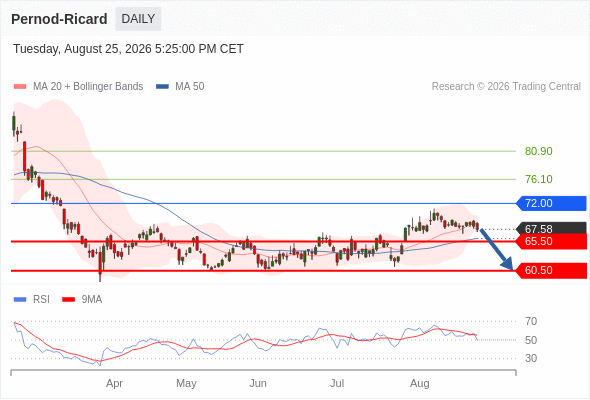Viewport: 590px width, 400px height.
Task: Click the Jul label on time axis
Action: [337, 383]
